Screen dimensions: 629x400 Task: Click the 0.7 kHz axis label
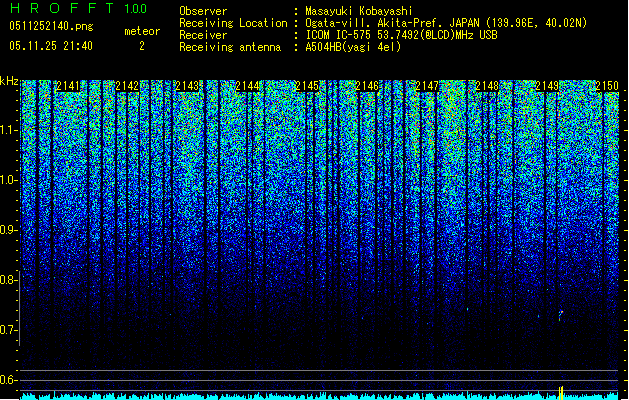(x=8, y=330)
